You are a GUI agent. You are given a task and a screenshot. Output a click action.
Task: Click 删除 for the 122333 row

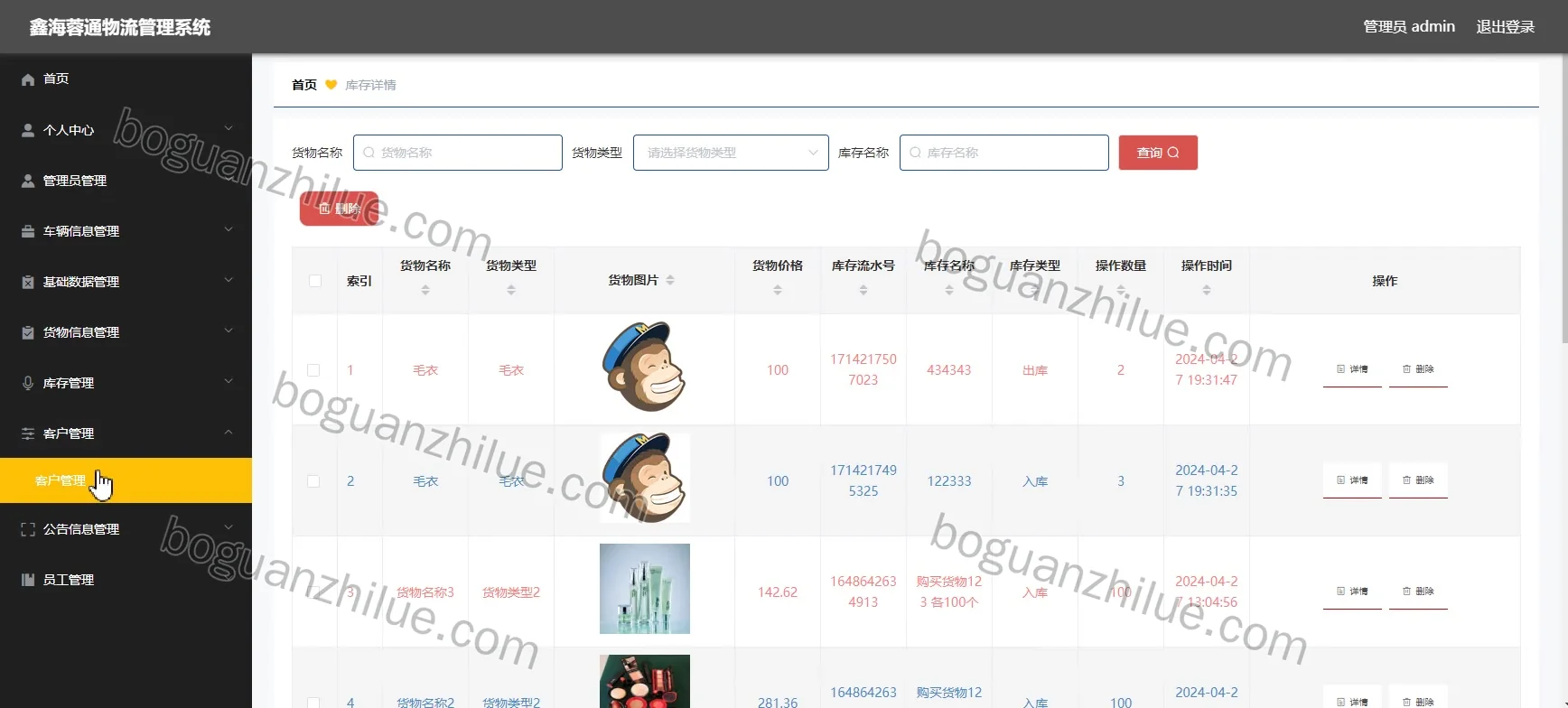[1418, 480]
